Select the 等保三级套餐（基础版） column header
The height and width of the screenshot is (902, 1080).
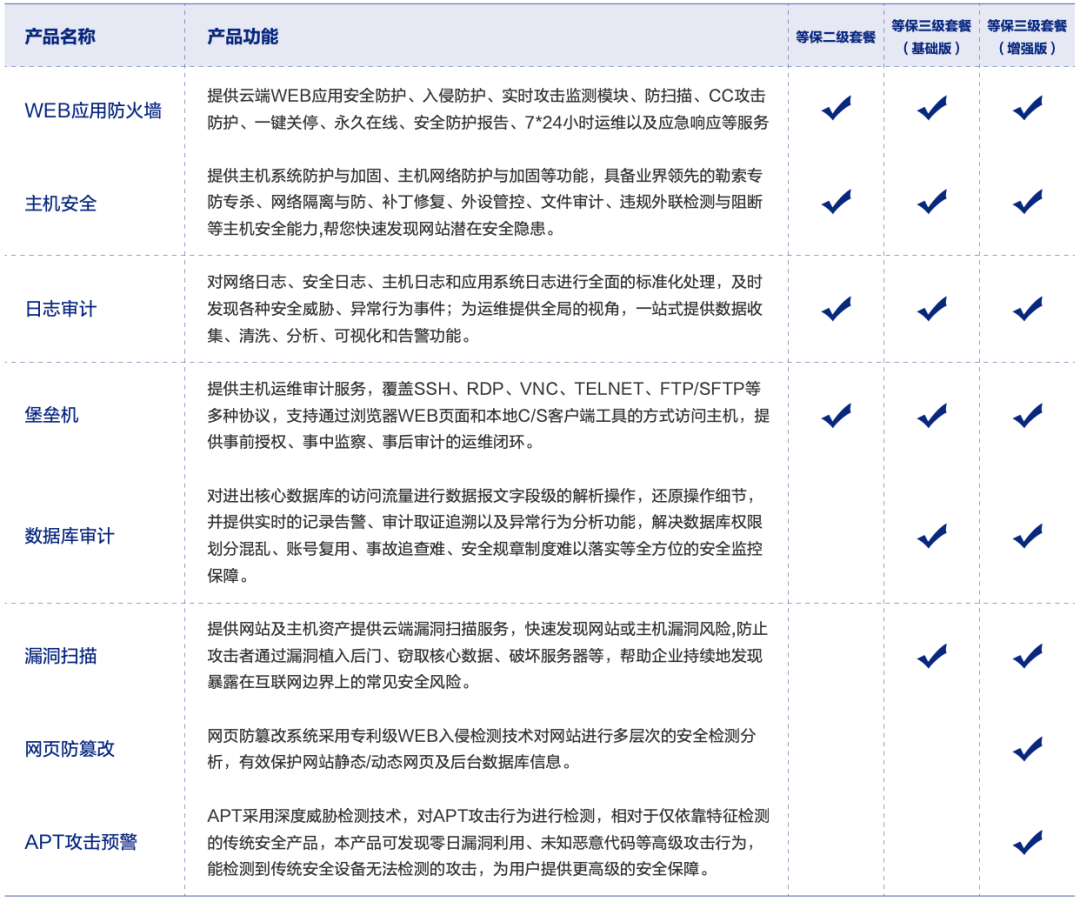point(931,36)
